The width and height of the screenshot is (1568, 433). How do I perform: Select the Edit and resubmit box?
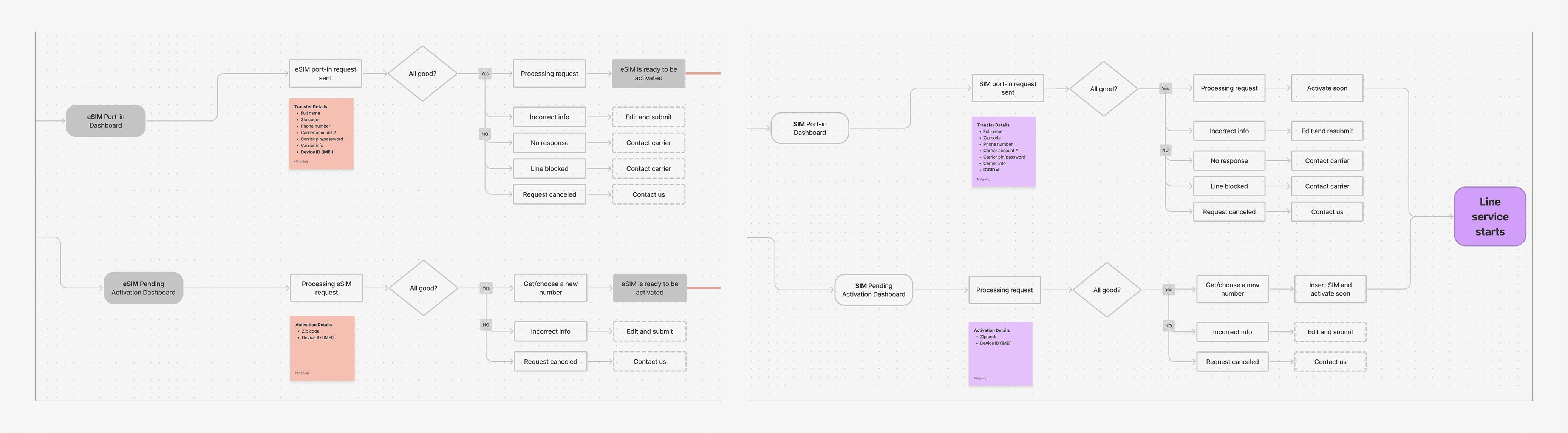tap(1327, 131)
